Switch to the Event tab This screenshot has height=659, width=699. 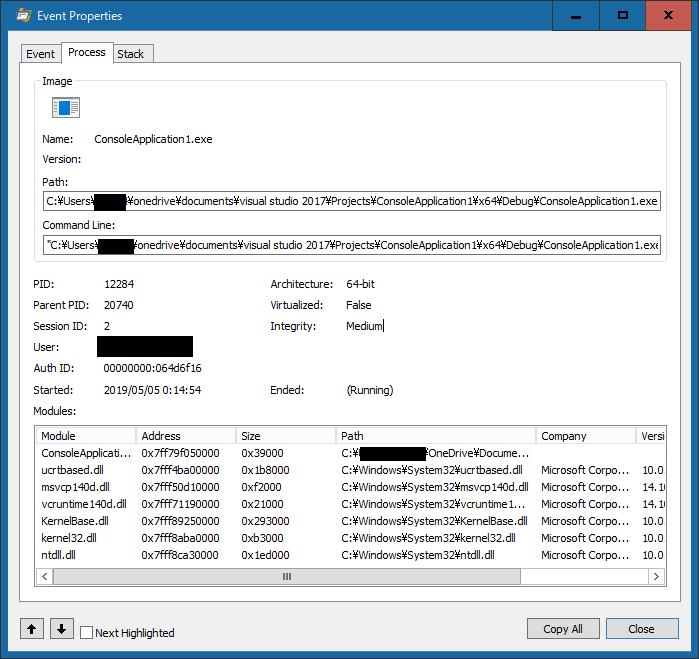pyautogui.click(x=41, y=54)
